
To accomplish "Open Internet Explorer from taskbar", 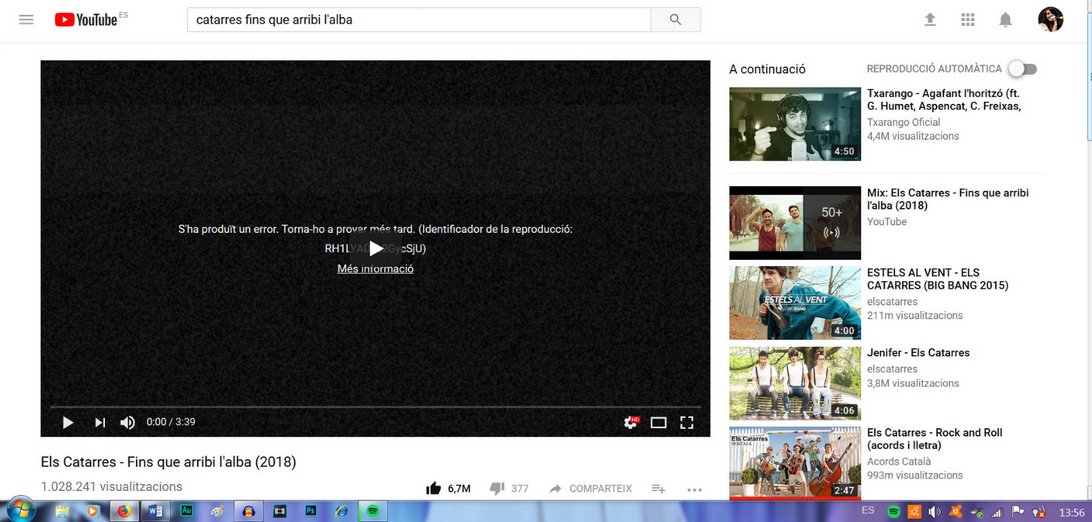I will [342, 511].
